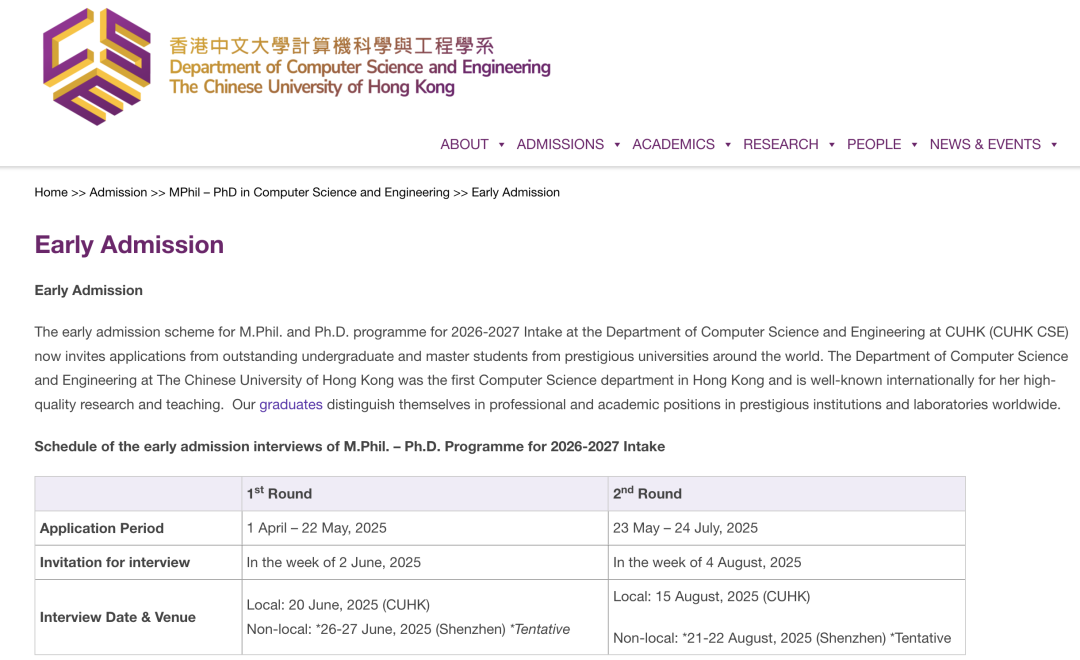Open the MPhil – PhD in Computer Science breadcrumb
This screenshot has height=660, width=1080.
tap(309, 192)
